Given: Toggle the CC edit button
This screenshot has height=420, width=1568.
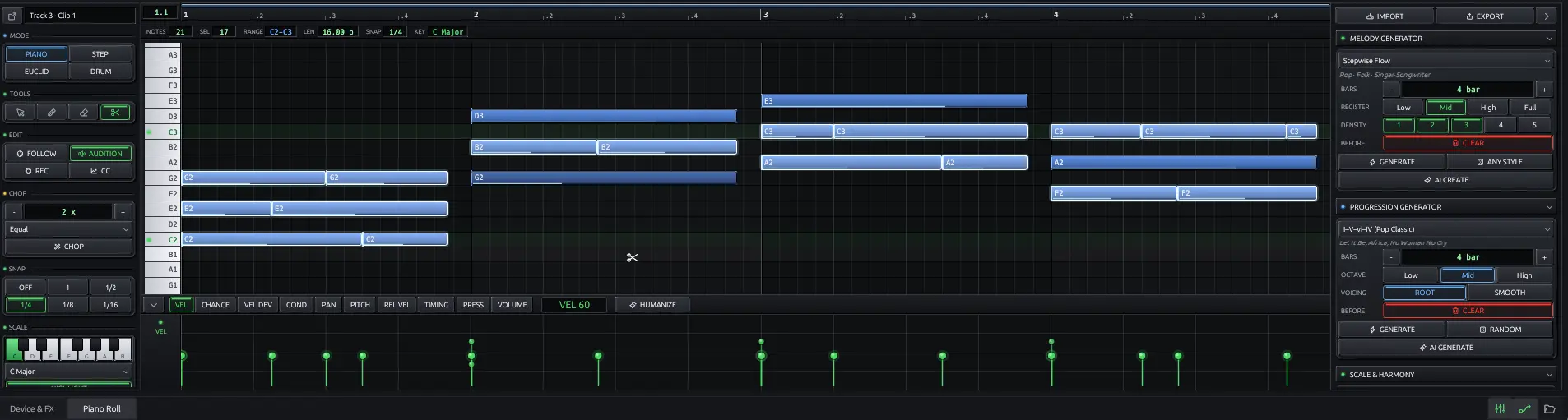Looking at the screenshot, I should [100, 171].
